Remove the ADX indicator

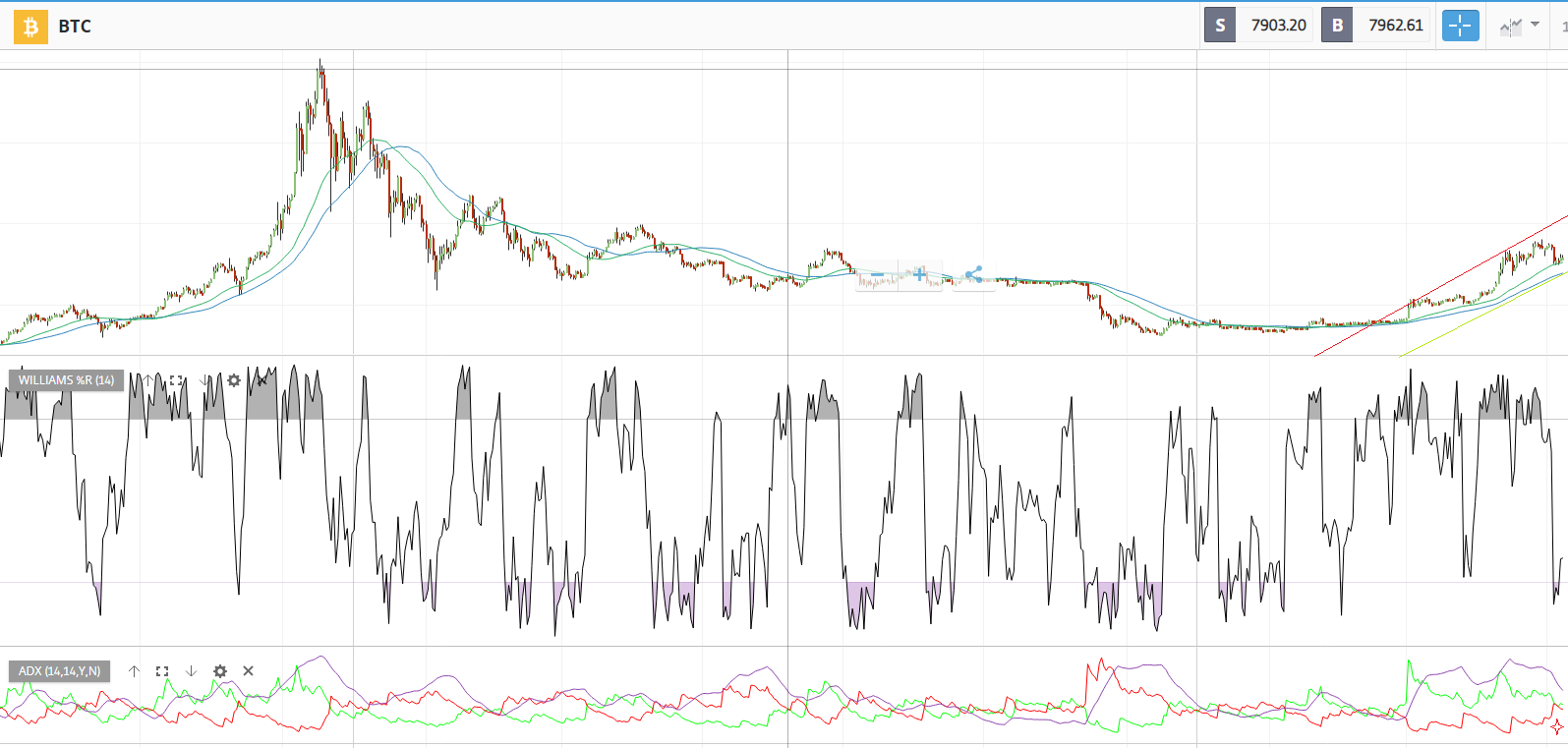(249, 671)
